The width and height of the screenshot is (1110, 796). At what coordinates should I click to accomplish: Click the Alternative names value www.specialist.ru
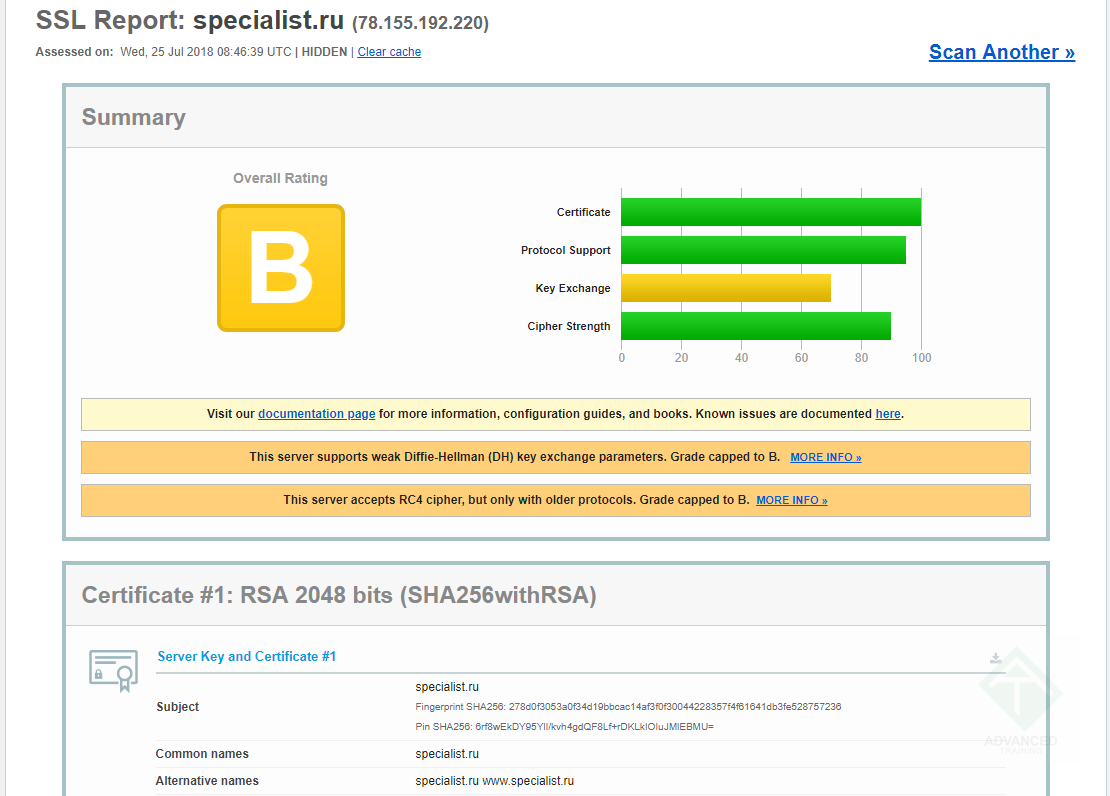[x=528, y=780]
